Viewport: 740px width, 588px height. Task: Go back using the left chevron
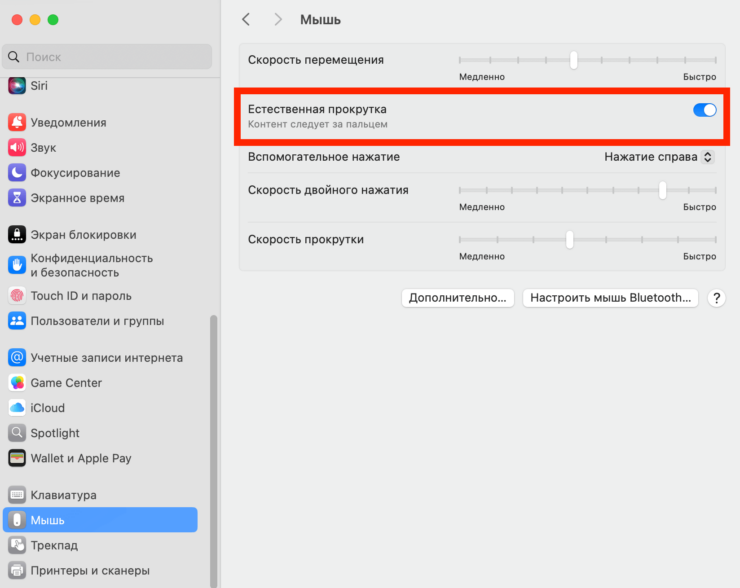(247, 20)
